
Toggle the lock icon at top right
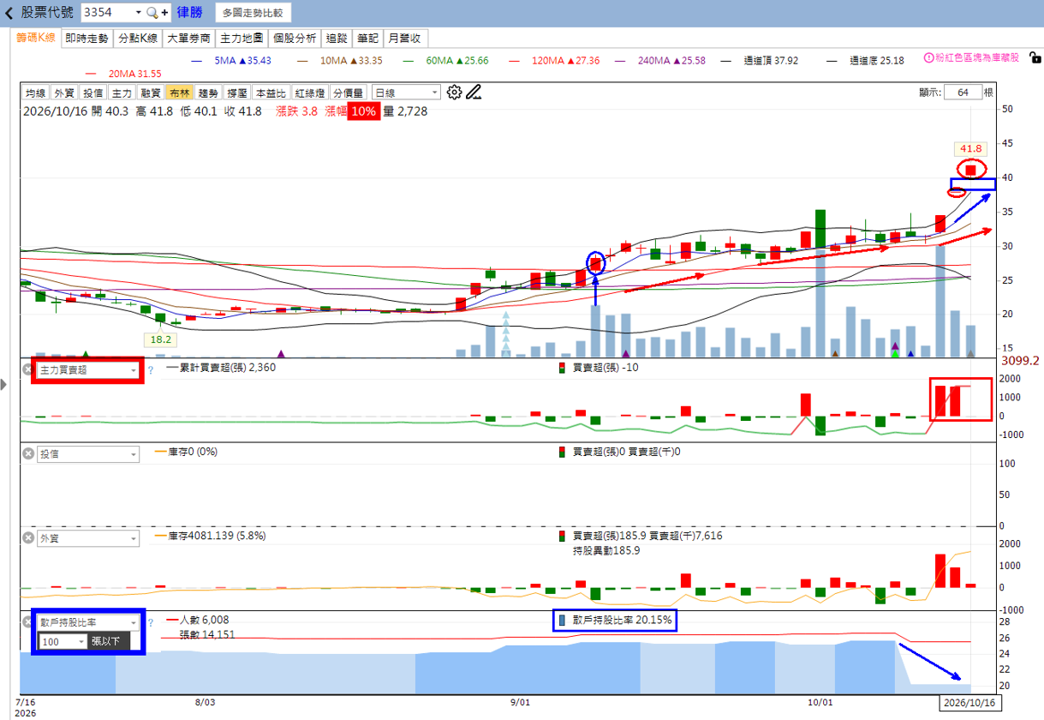[x=1034, y=58]
